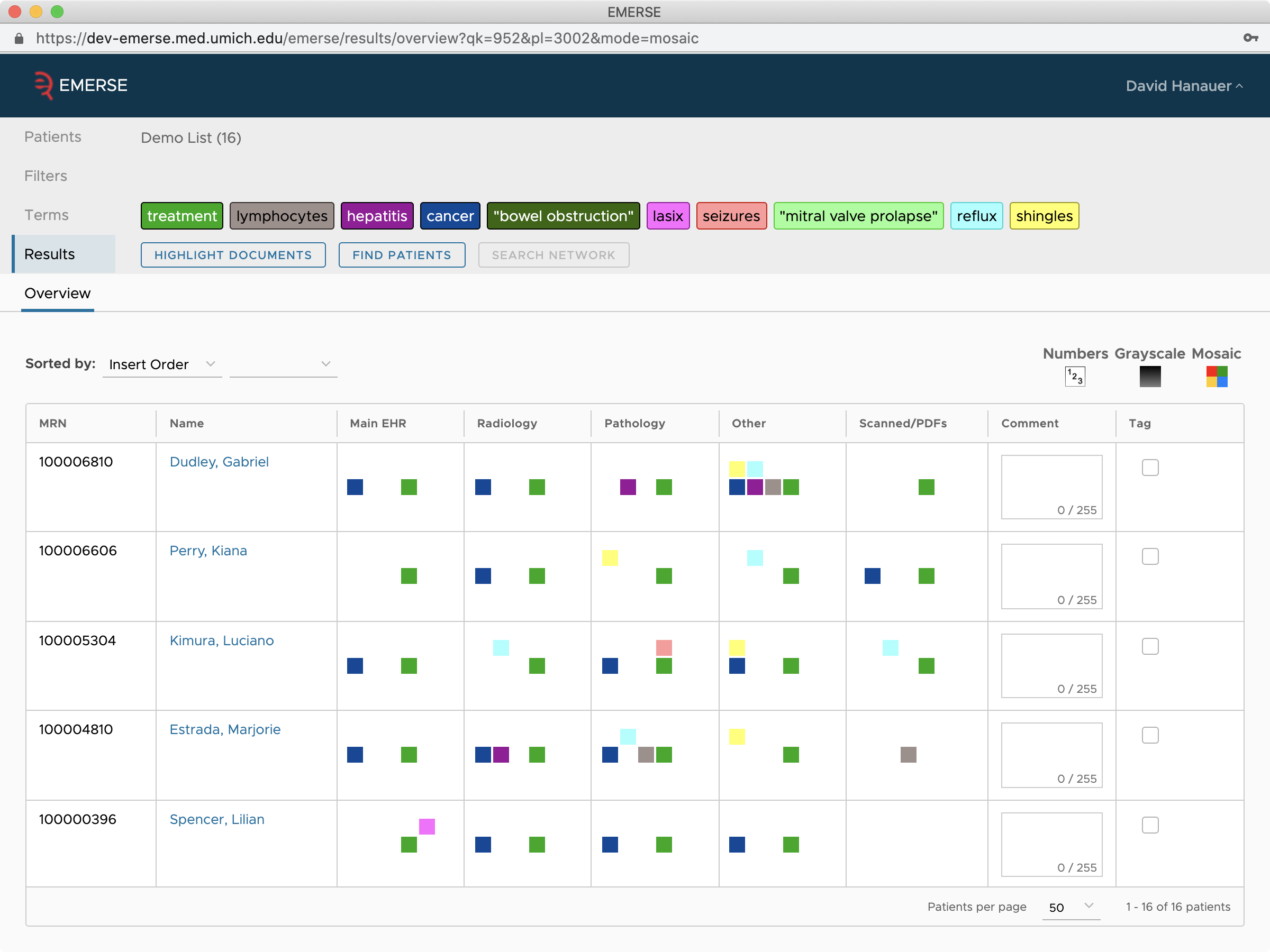The height and width of the screenshot is (952, 1270).
Task: Click the "mitral valve prolapse" term tag
Action: click(x=858, y=216)
